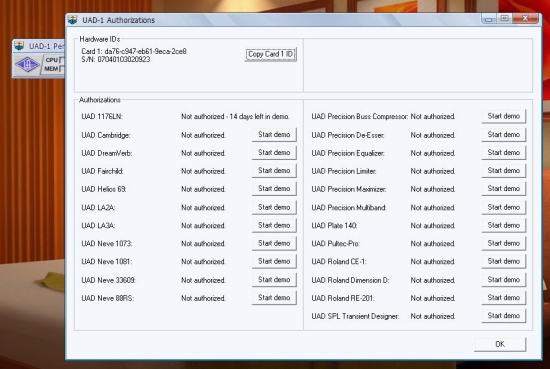The height and width of the screenshot is (369, 550).
Task: Click the UAD Neve 88RS label
Action: 108,298
